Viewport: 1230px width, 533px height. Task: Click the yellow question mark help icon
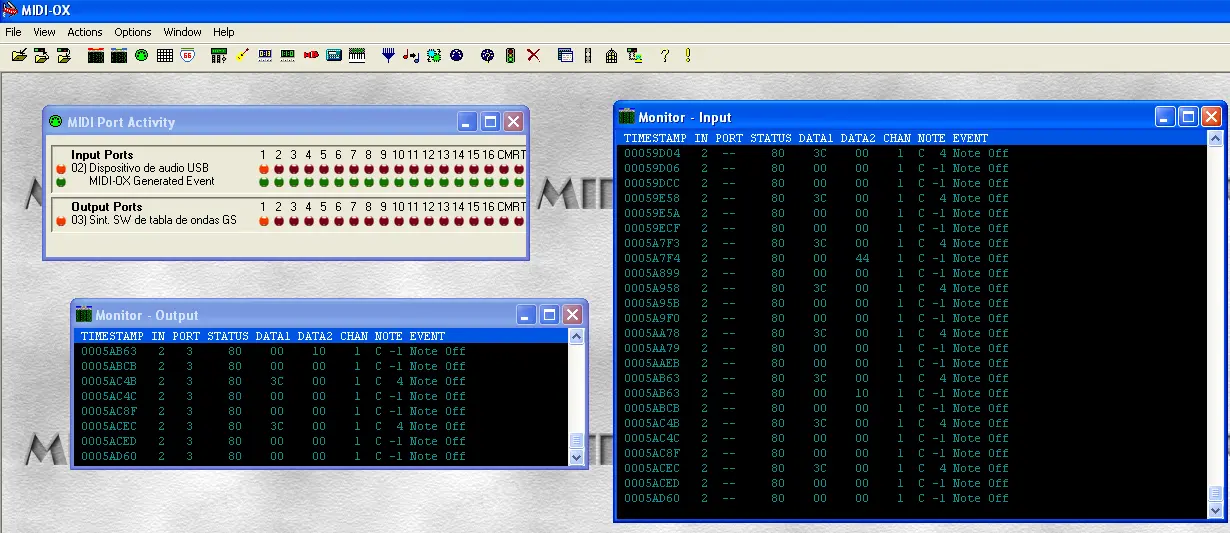click(x=665, y=56)
